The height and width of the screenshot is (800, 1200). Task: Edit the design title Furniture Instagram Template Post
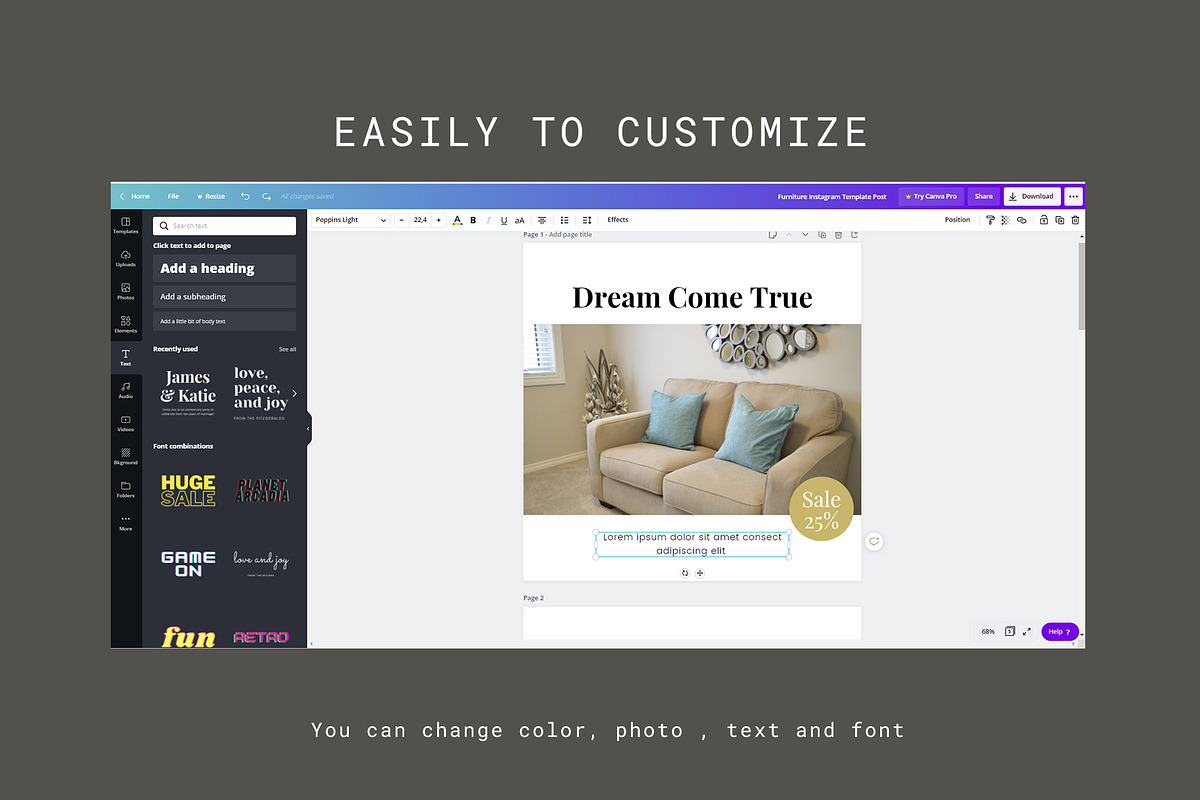click(x=832, y=197)
